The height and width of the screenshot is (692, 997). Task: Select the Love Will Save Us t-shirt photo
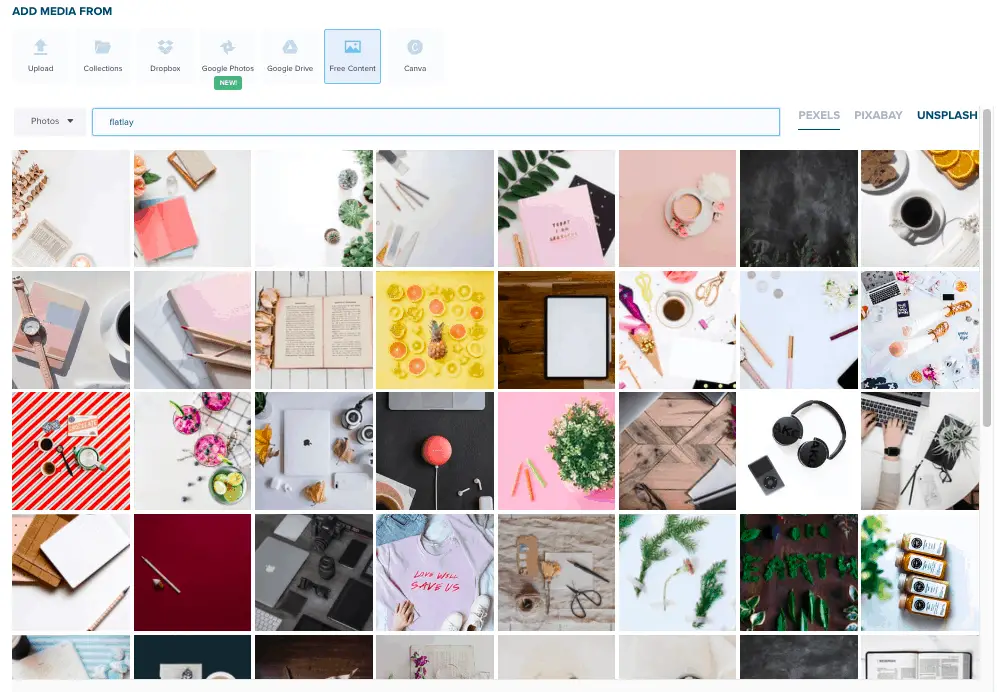(x=435, y=572)
